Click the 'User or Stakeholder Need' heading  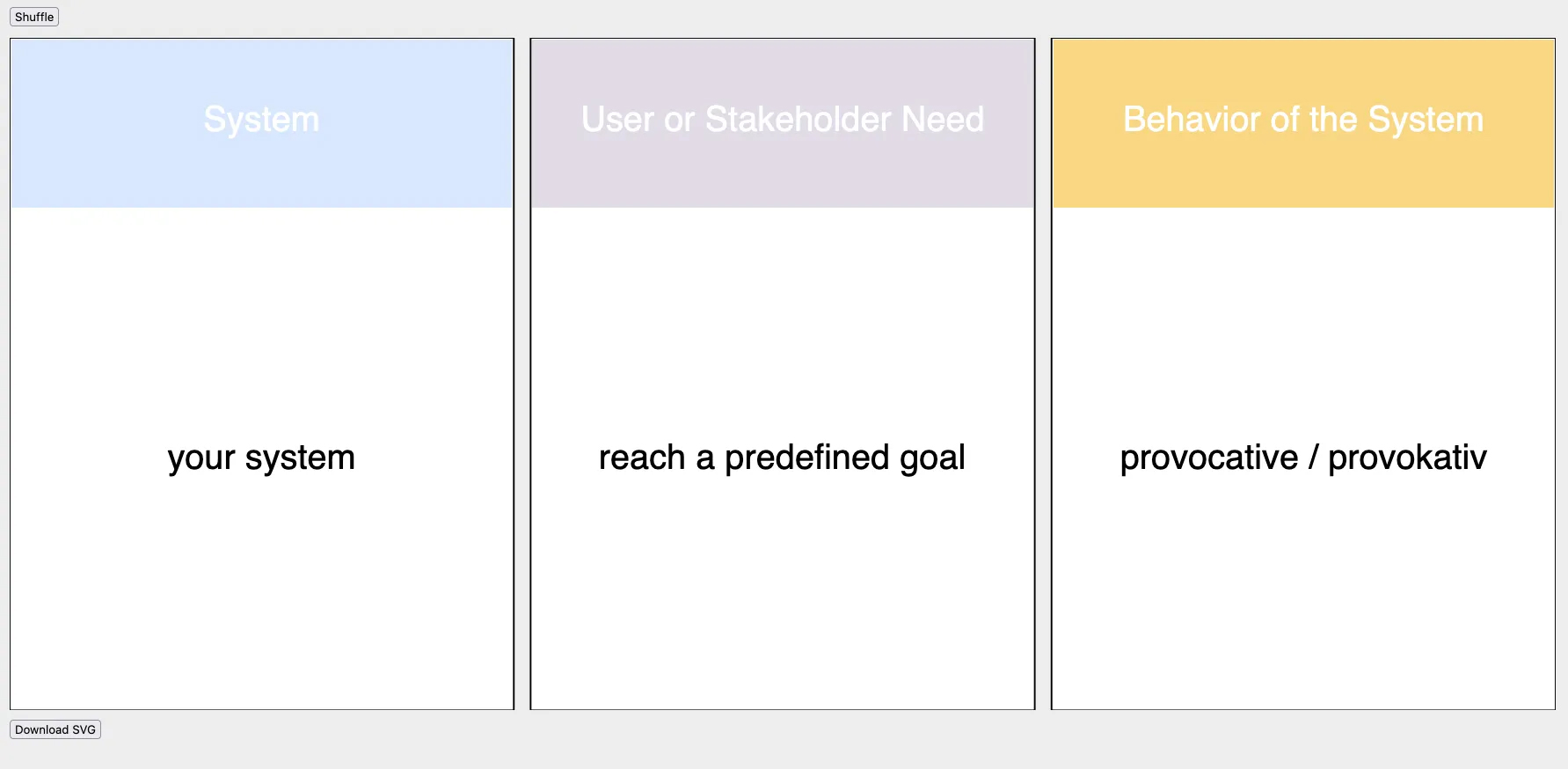pos(783,120)
